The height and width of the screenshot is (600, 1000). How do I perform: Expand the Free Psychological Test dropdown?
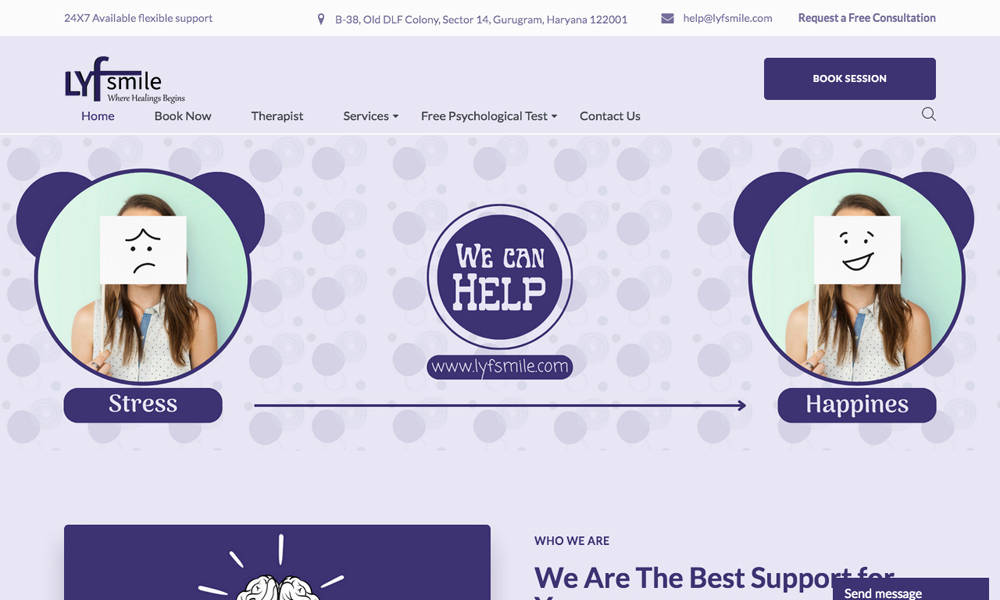(x=489, y=116)
